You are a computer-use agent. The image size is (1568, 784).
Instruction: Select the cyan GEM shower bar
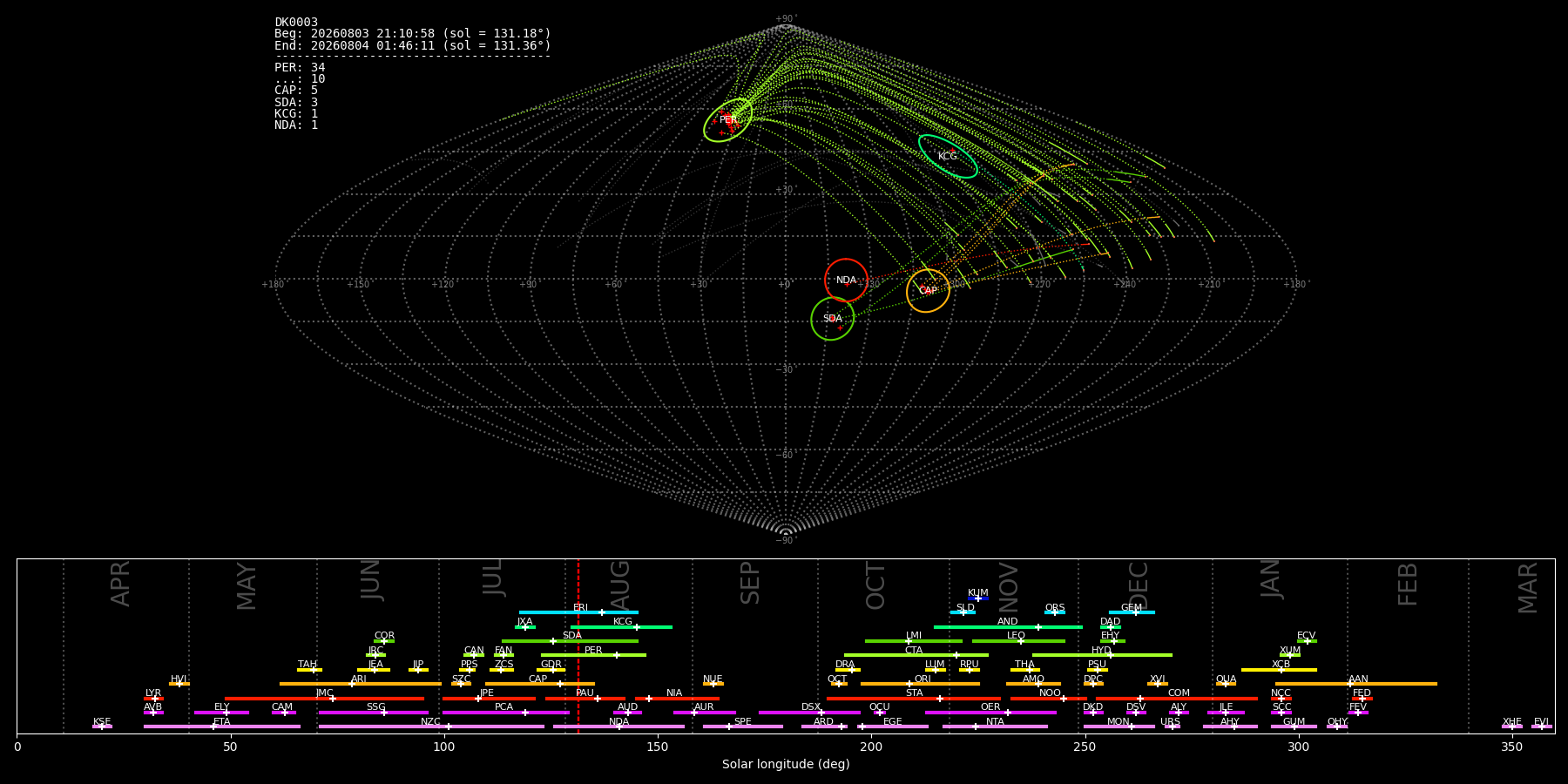[x=1132, y=612]
